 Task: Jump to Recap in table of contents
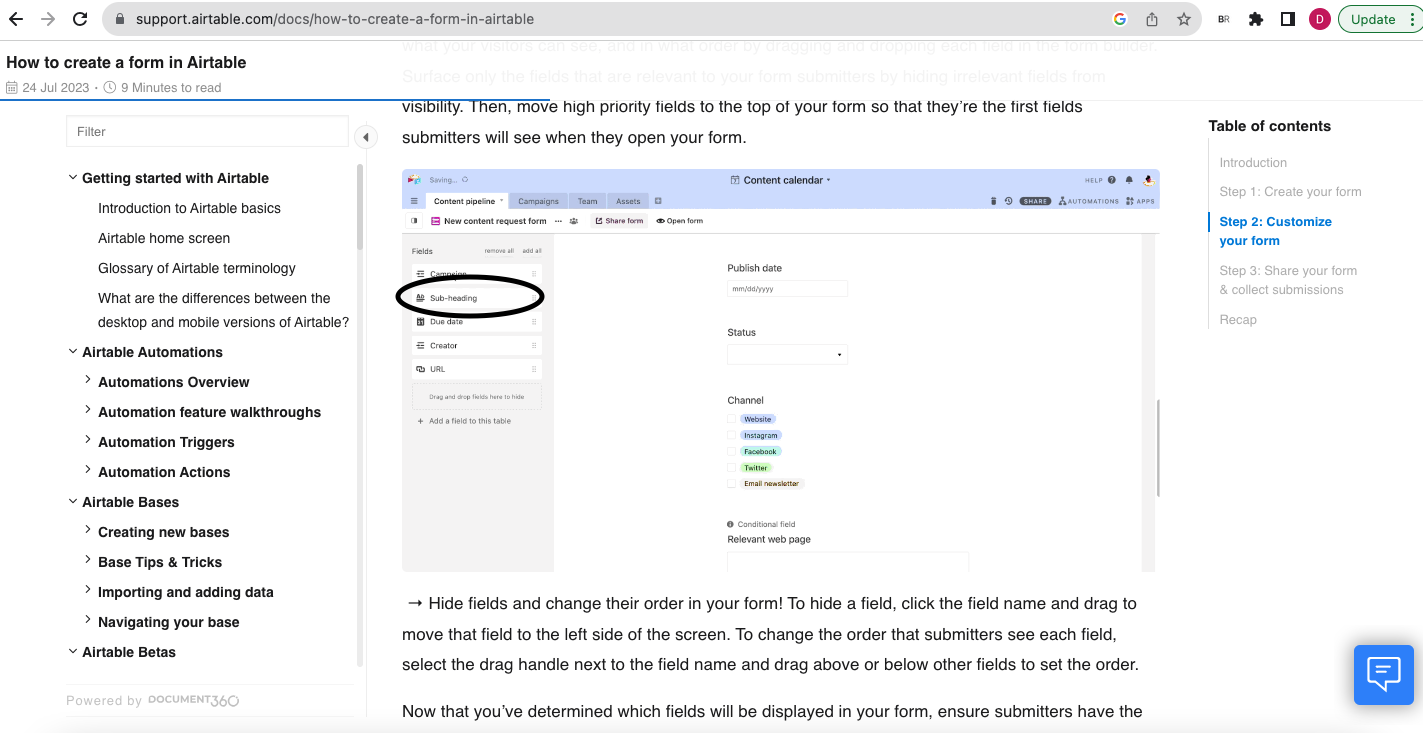point(1238,320)
